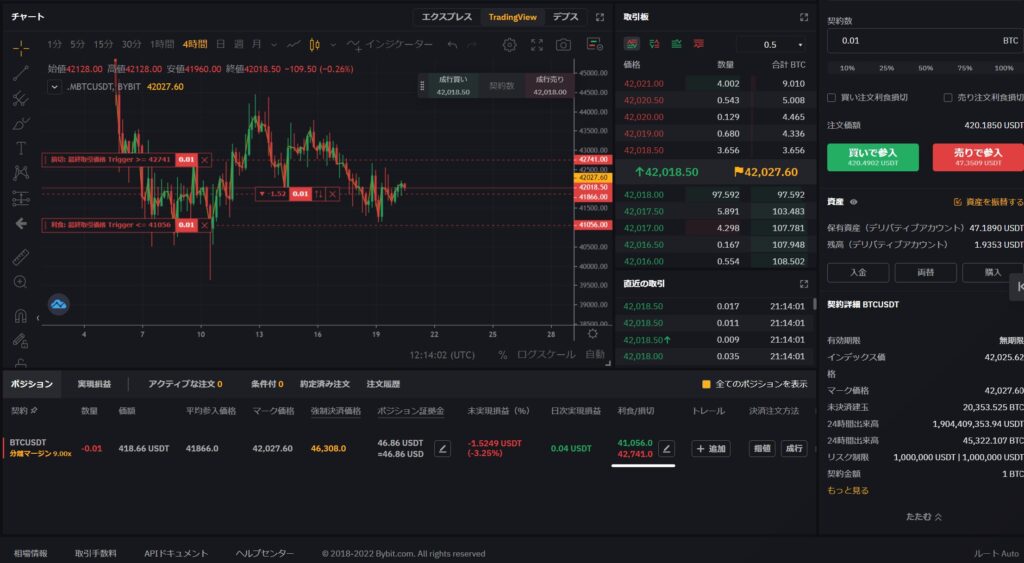Edit the position margin pencil icon
Viewport: 1024px width, 563px height.
[442, 449]
